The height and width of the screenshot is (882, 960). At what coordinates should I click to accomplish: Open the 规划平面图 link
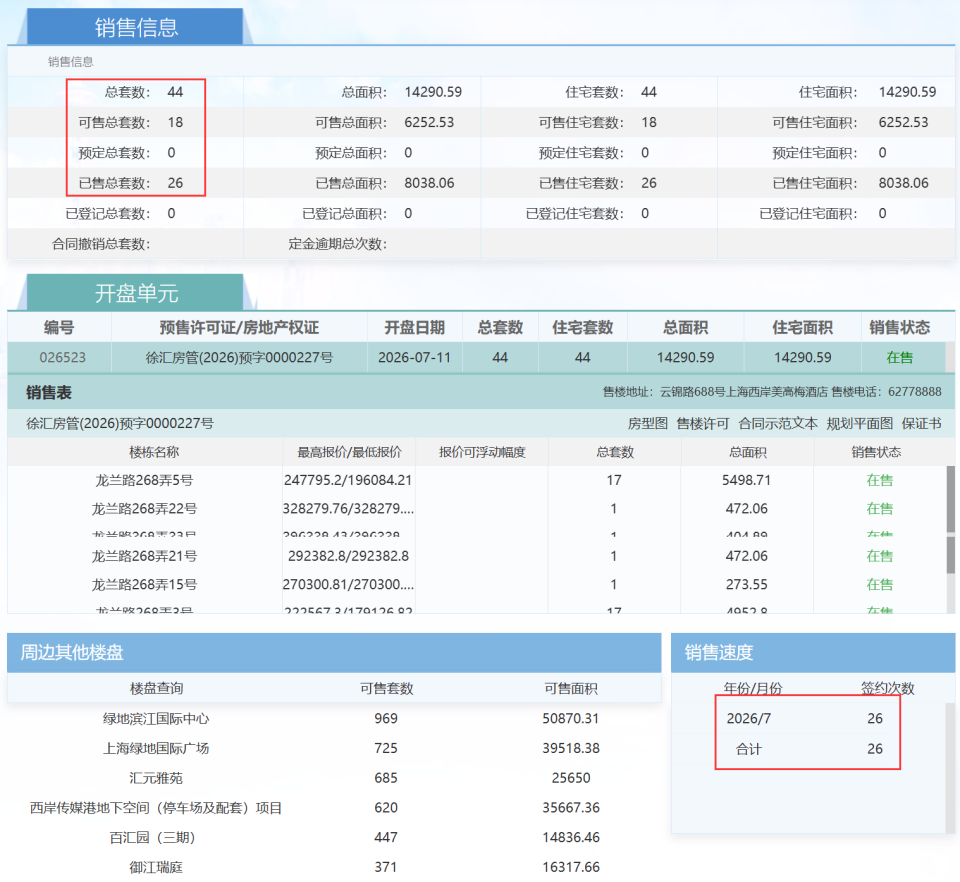[x=860, y=424]
